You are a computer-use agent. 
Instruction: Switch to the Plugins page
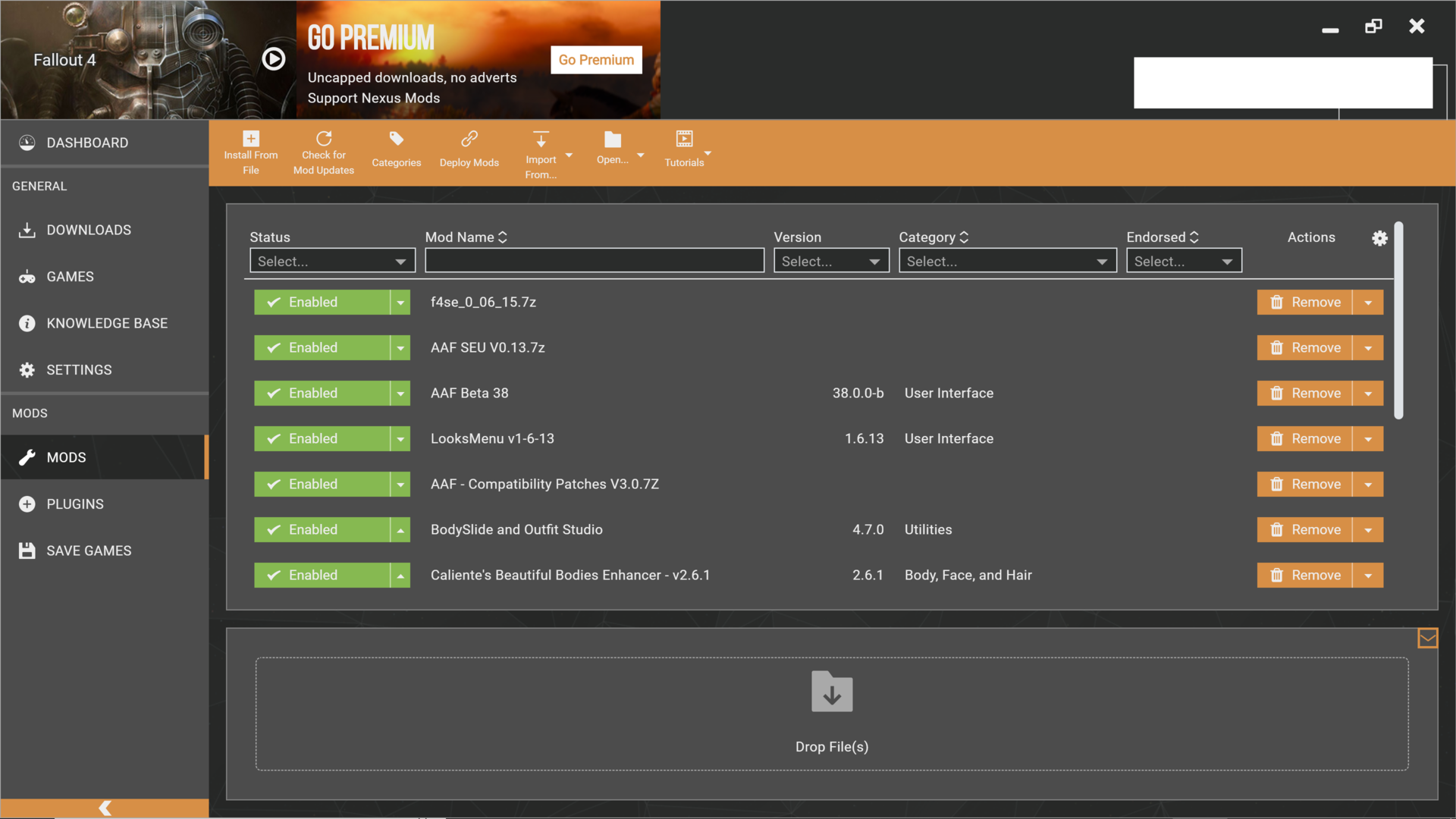[x=105, y=504]
